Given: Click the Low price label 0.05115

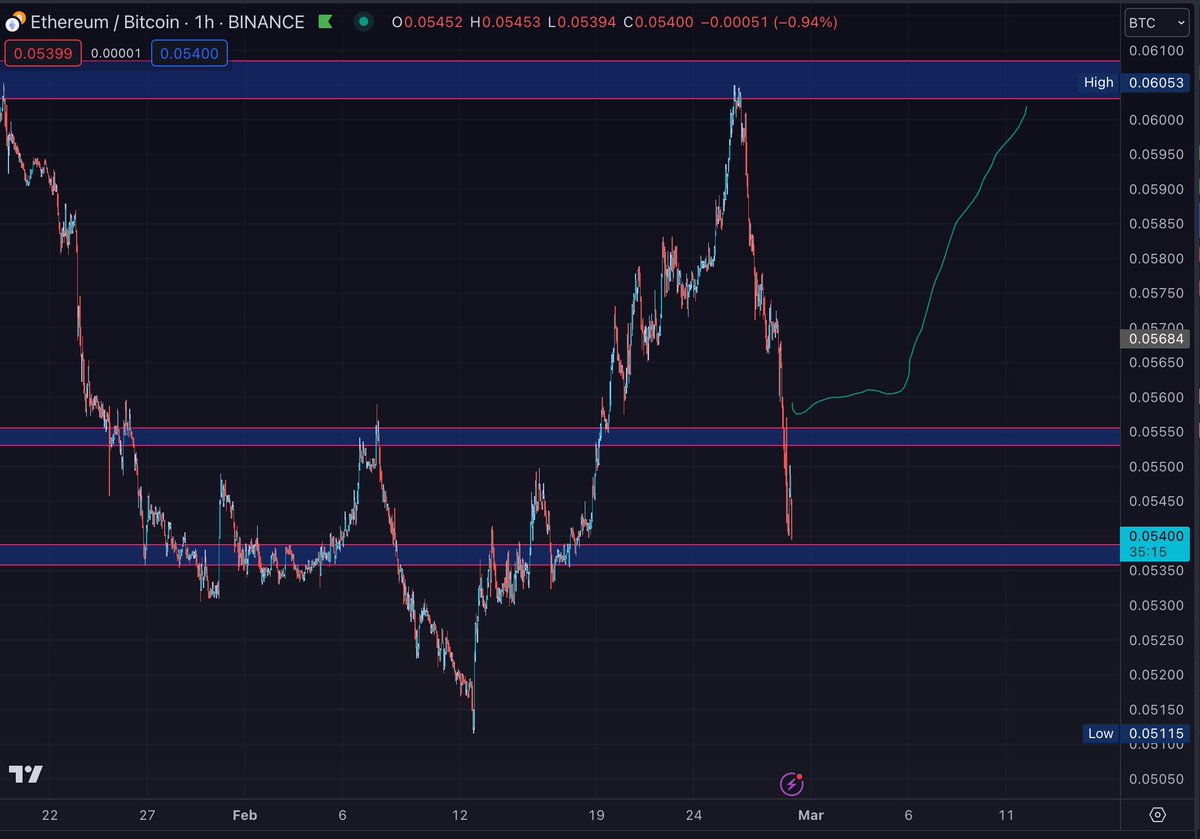Looking at the screenshot, I should tap(1136, 733).
